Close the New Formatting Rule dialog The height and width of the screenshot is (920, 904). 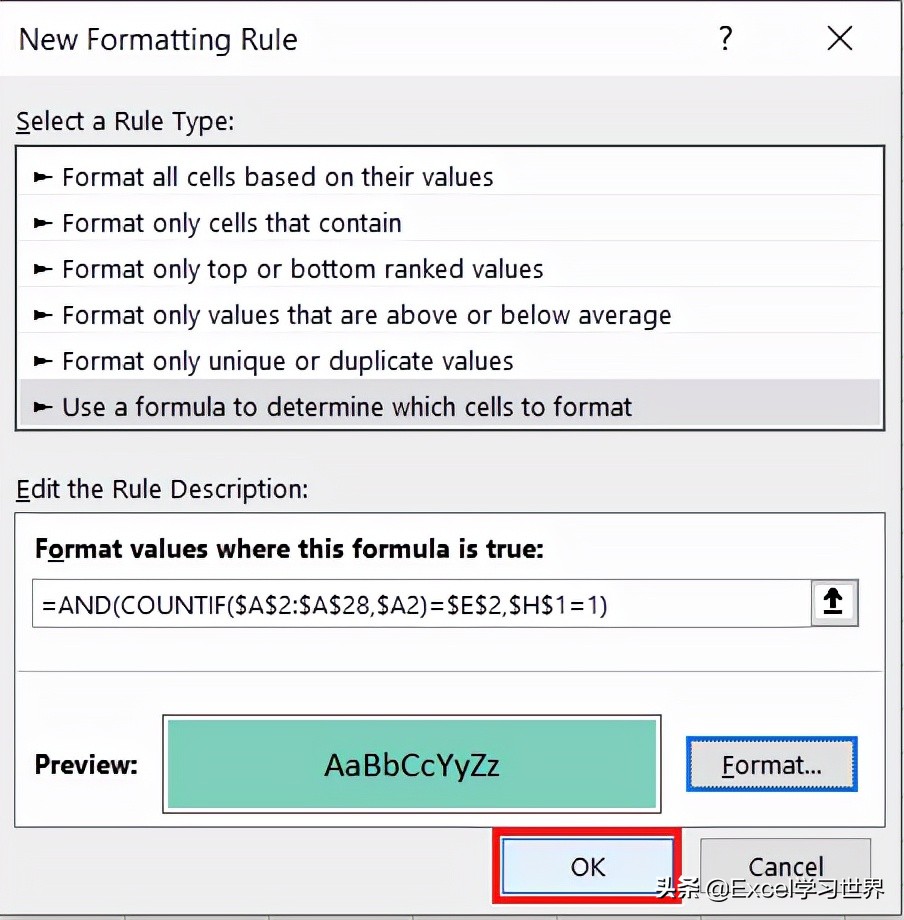(x=840, y=40)
